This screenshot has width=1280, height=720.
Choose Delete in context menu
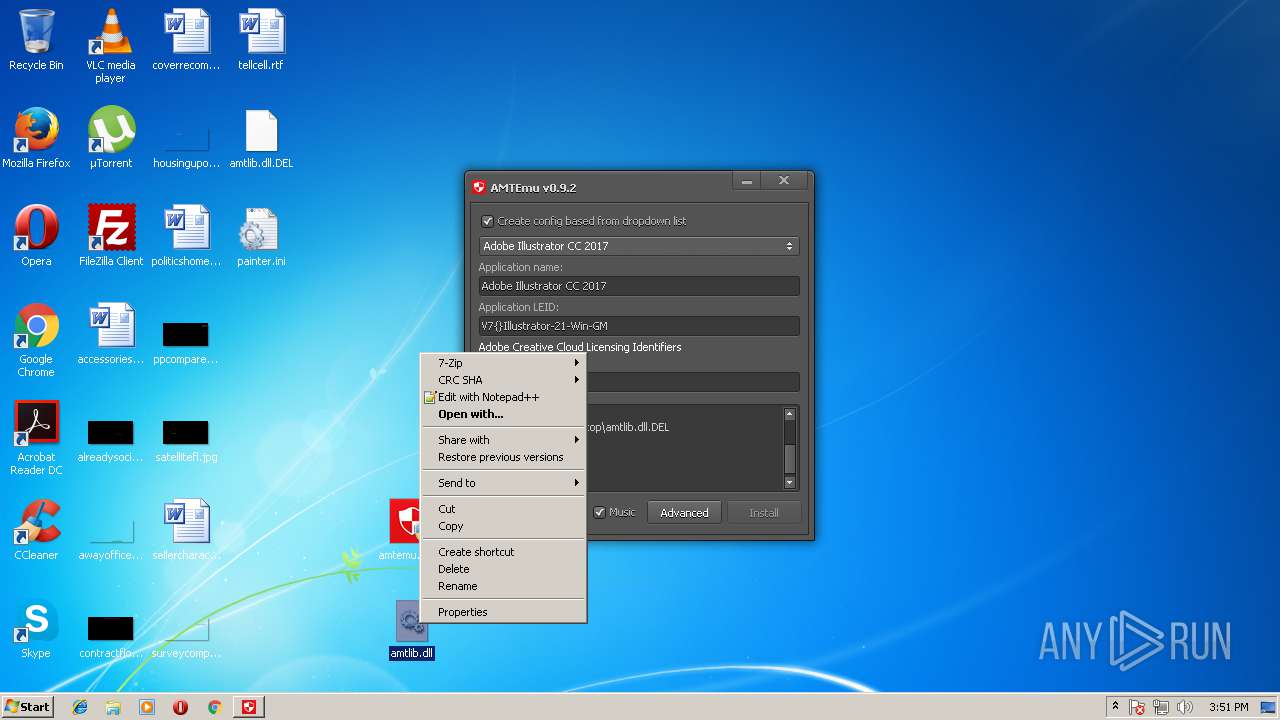pos(504,569)
